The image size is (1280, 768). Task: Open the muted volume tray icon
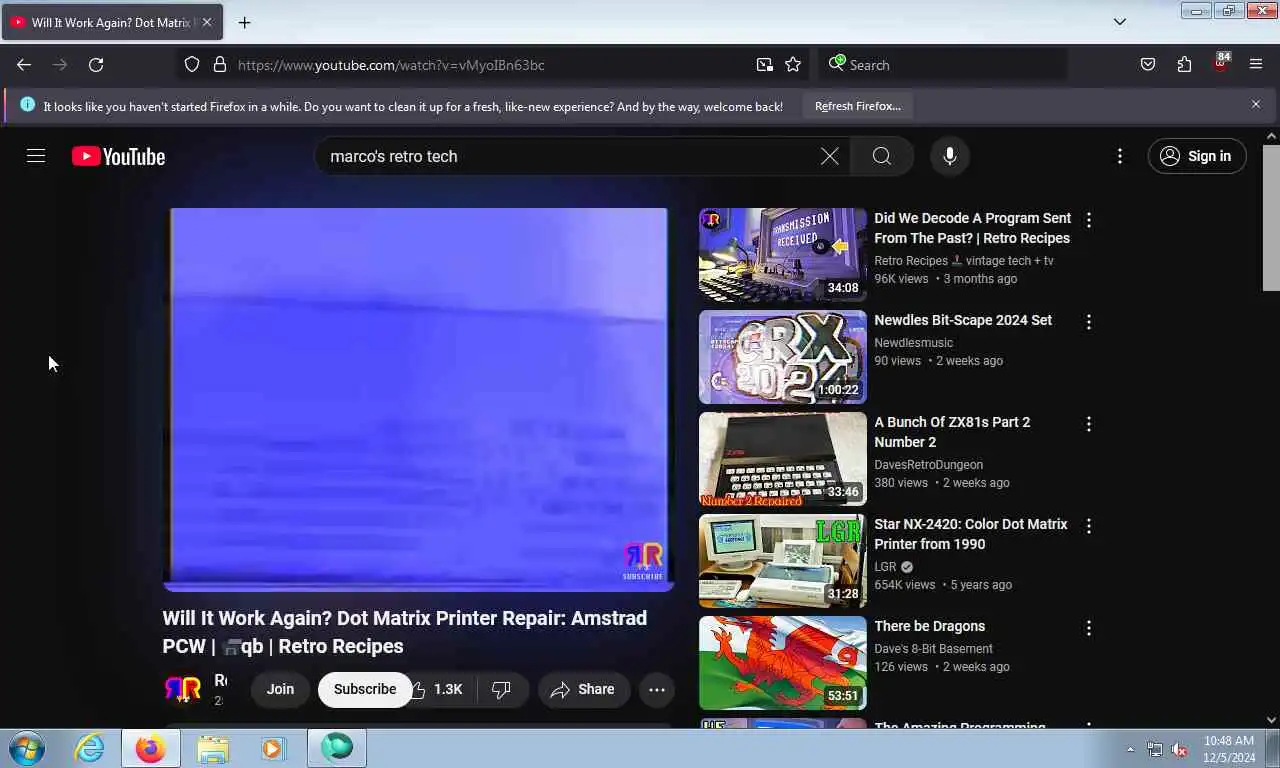1179,749
